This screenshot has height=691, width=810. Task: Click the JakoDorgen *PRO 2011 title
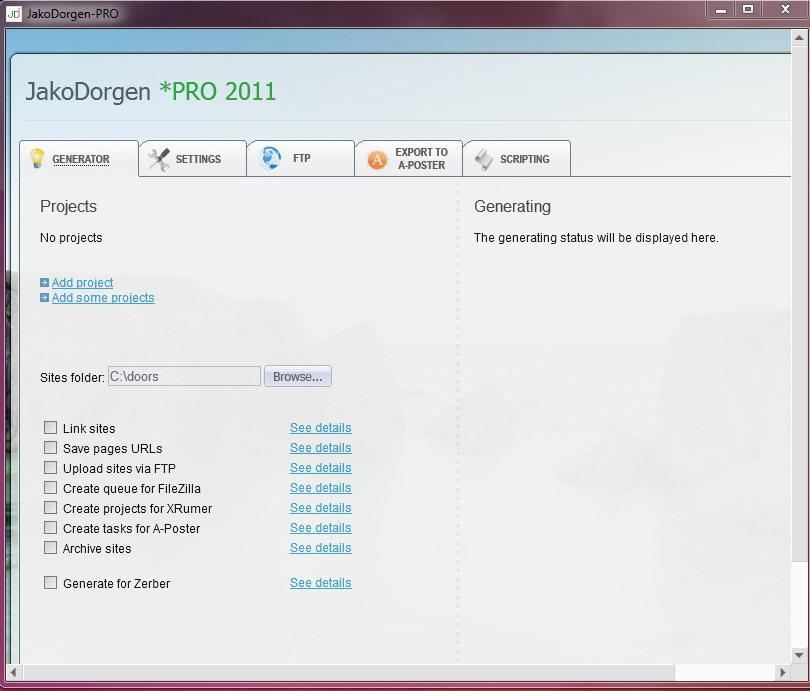(x=151, y=91)
